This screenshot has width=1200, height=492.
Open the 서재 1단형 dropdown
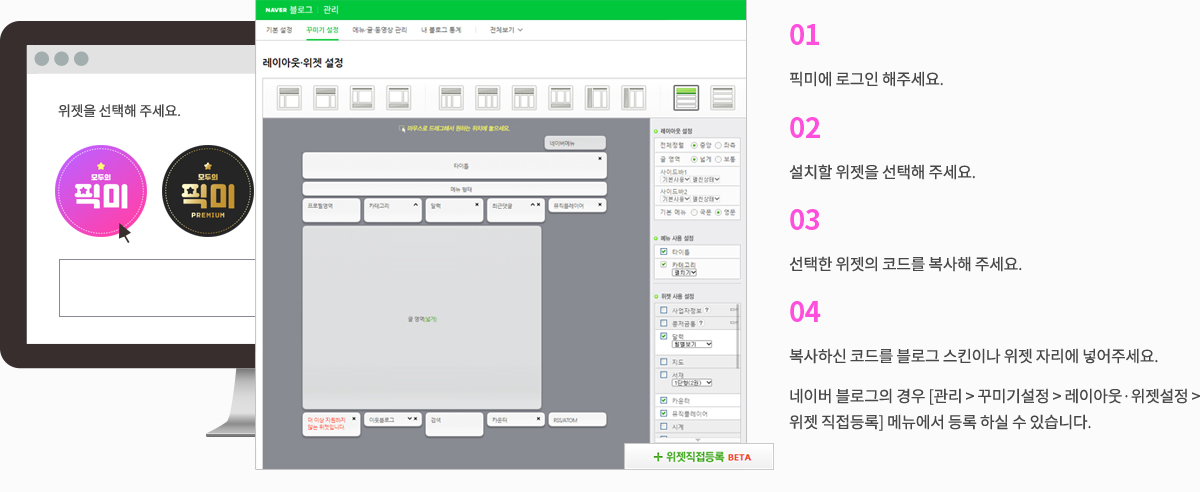tap(692, 383)
